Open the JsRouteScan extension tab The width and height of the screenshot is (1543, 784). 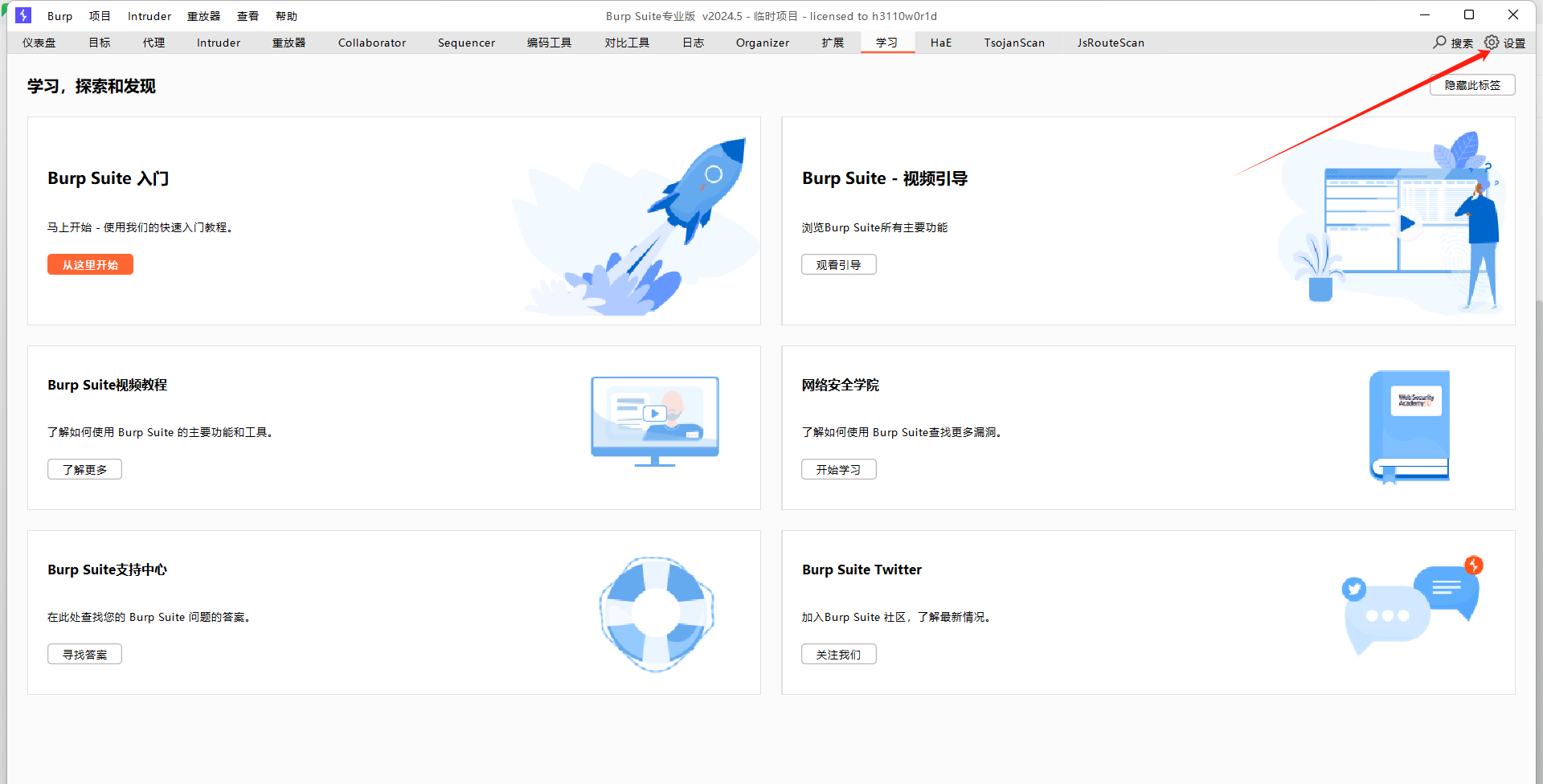1111,43
